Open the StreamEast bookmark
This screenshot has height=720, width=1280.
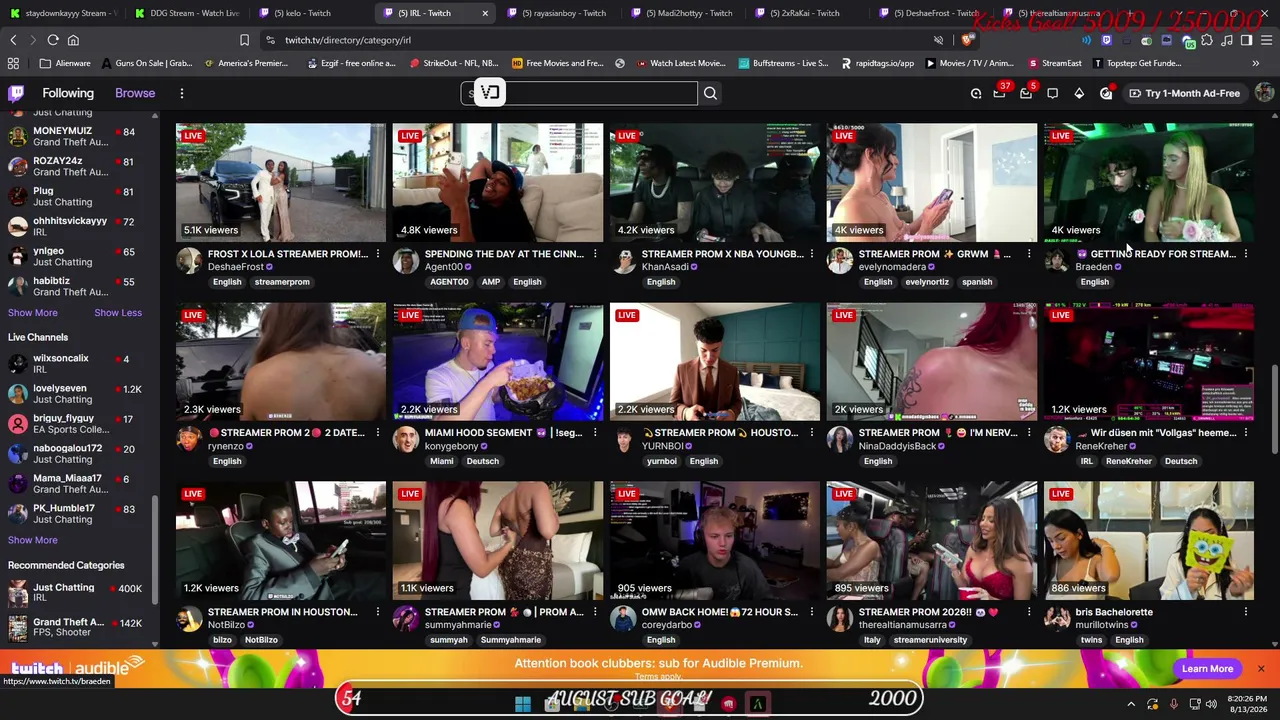coord(1055,63)
